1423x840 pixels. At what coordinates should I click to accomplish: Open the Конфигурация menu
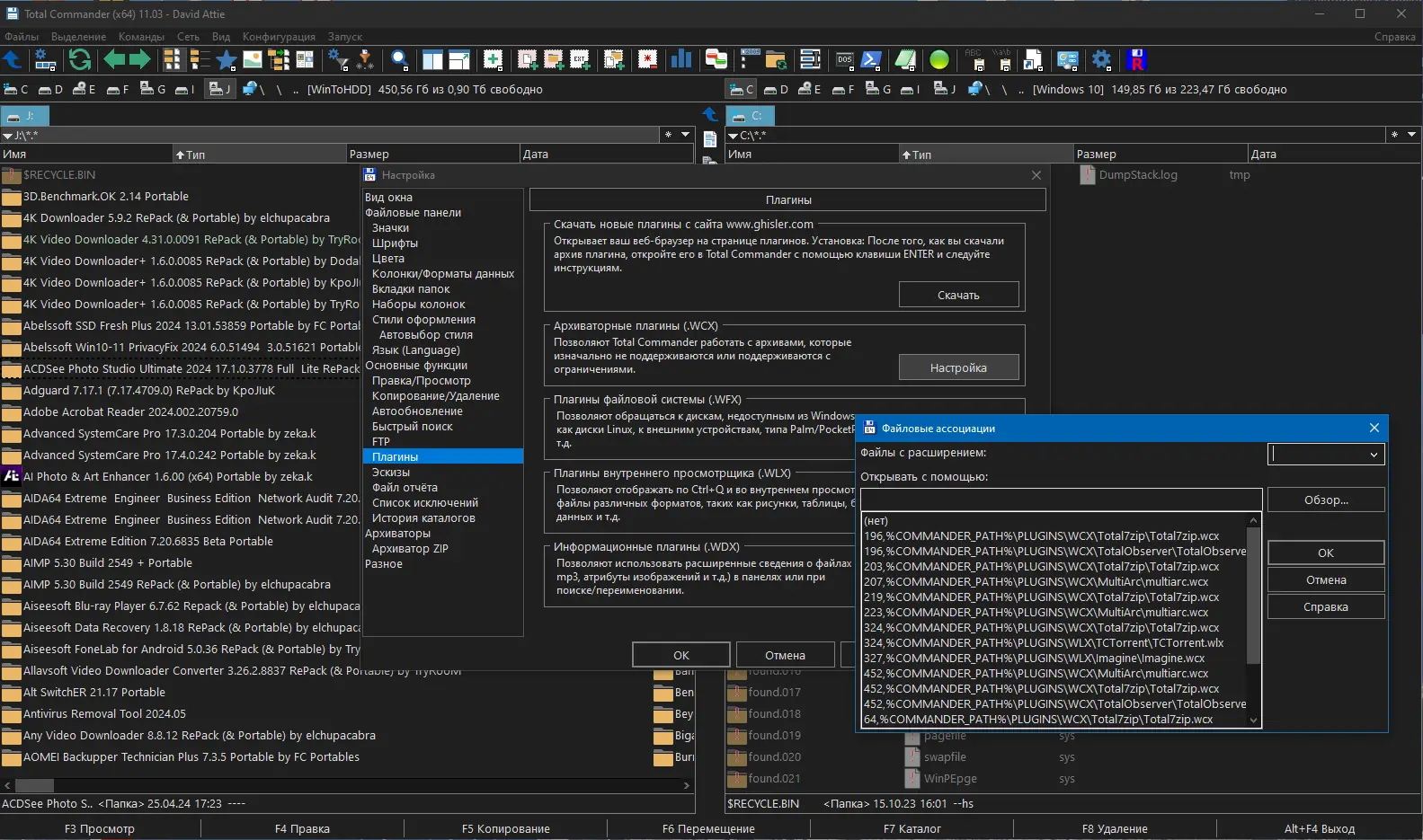click(279, 37)
